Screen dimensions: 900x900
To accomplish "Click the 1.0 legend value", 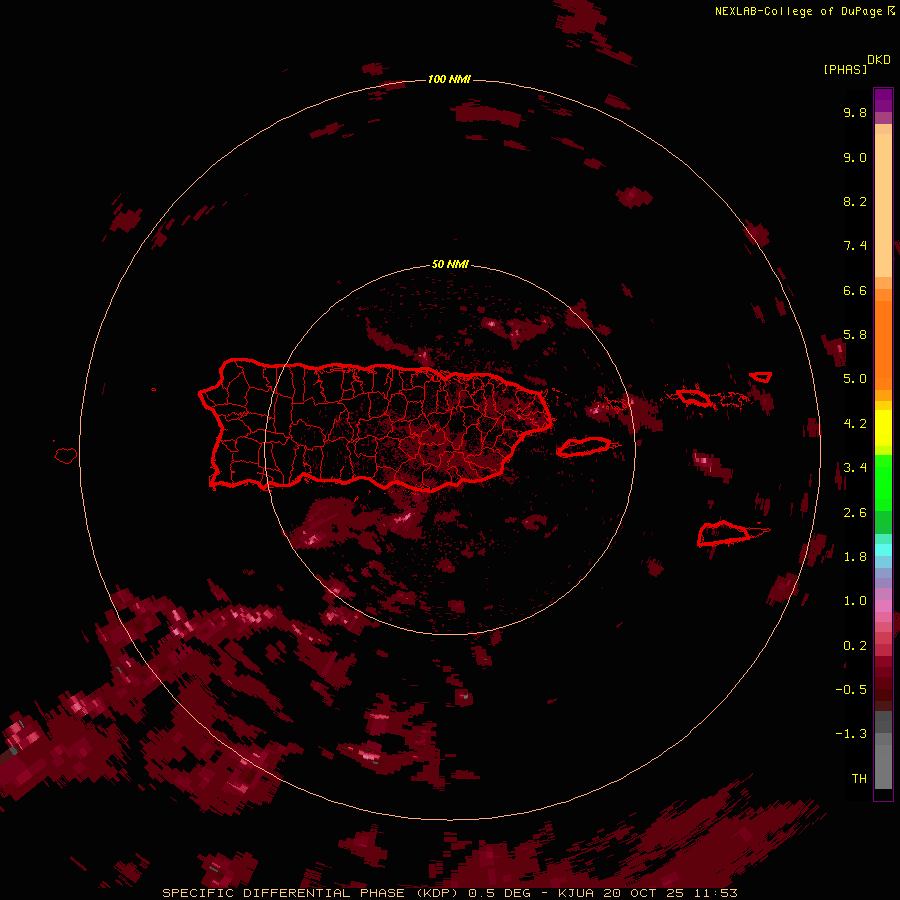I will pos(855,601).
